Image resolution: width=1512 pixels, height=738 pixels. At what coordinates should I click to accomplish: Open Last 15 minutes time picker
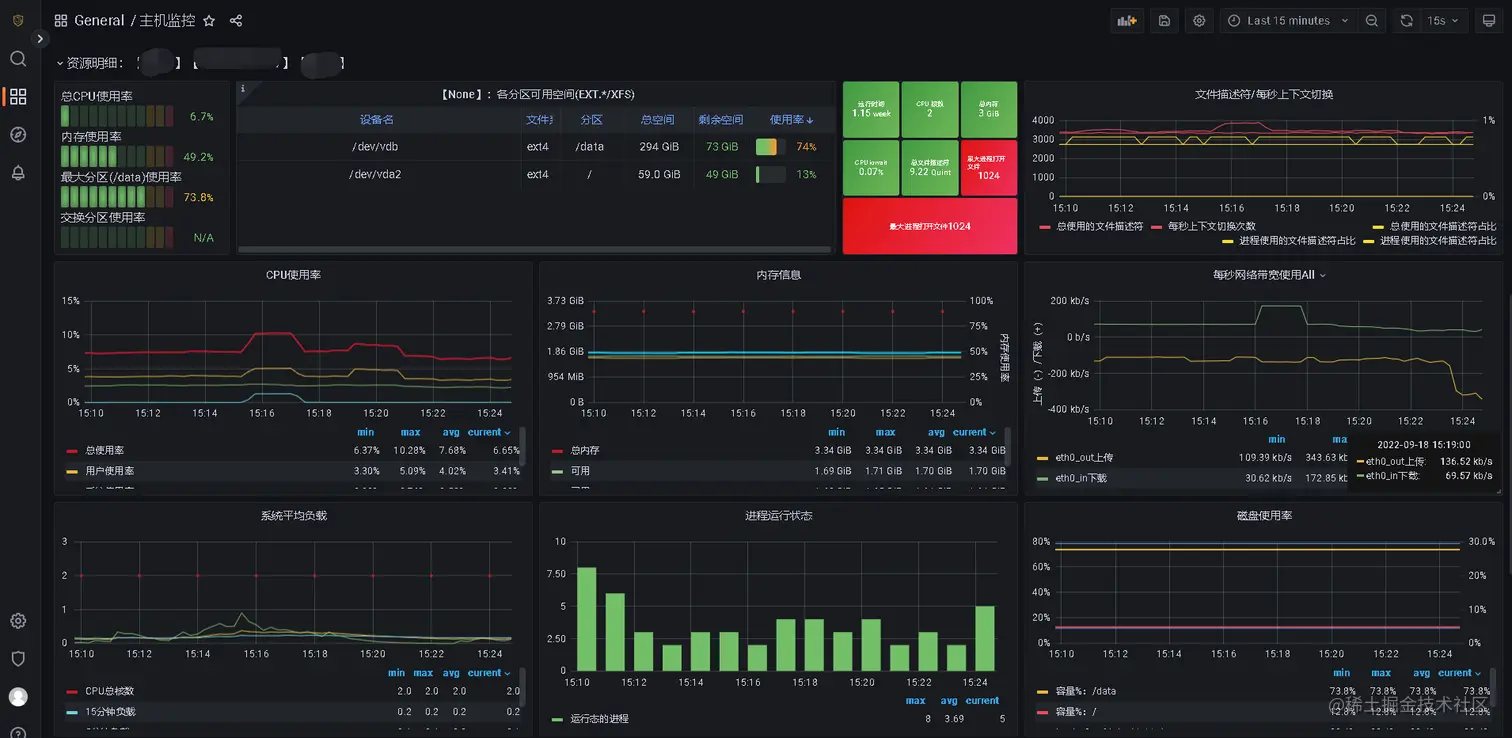[x=1289, y=20]
